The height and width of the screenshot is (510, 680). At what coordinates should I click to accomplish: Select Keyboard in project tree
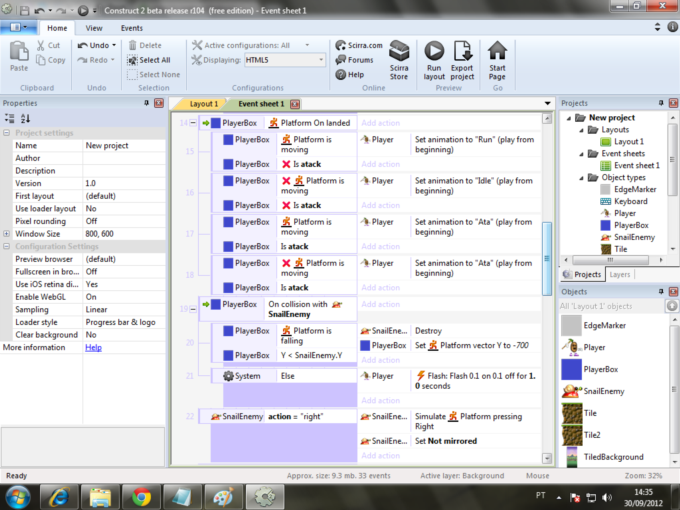point(624,201)
